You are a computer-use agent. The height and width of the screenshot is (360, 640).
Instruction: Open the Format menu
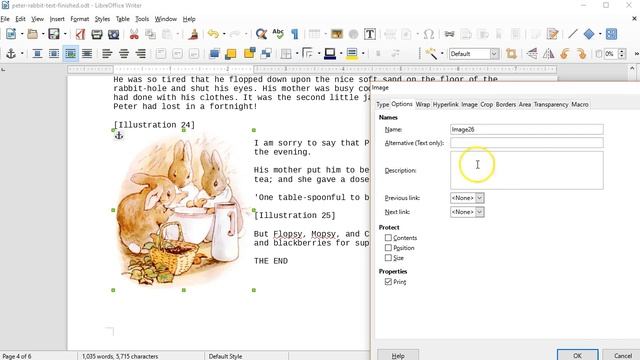point(79,19)
